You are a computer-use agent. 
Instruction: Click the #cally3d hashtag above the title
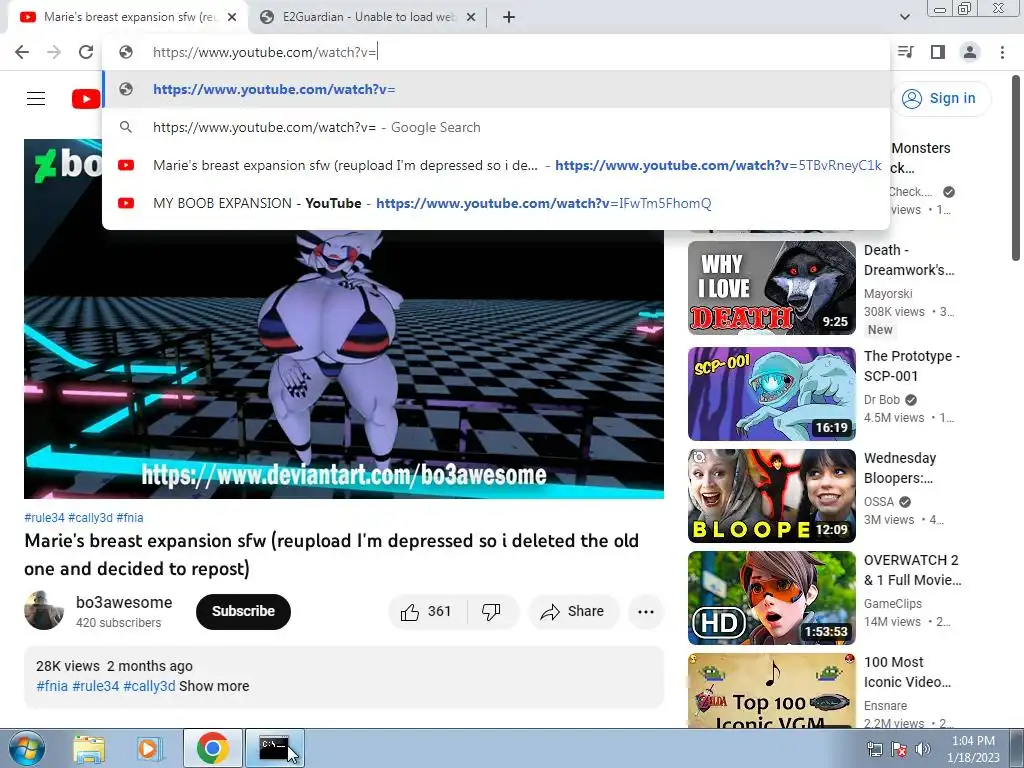point(90,518)
